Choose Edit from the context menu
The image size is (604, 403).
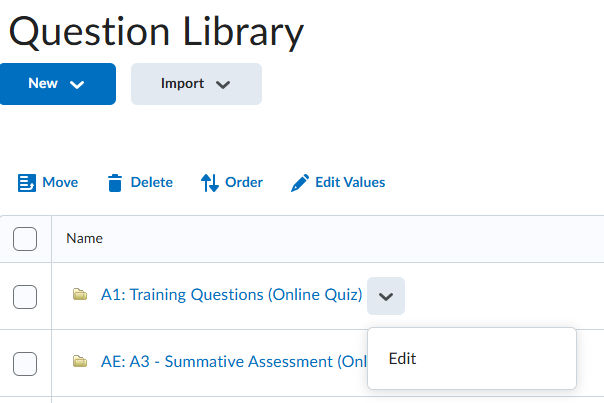[x=402, y=359]
